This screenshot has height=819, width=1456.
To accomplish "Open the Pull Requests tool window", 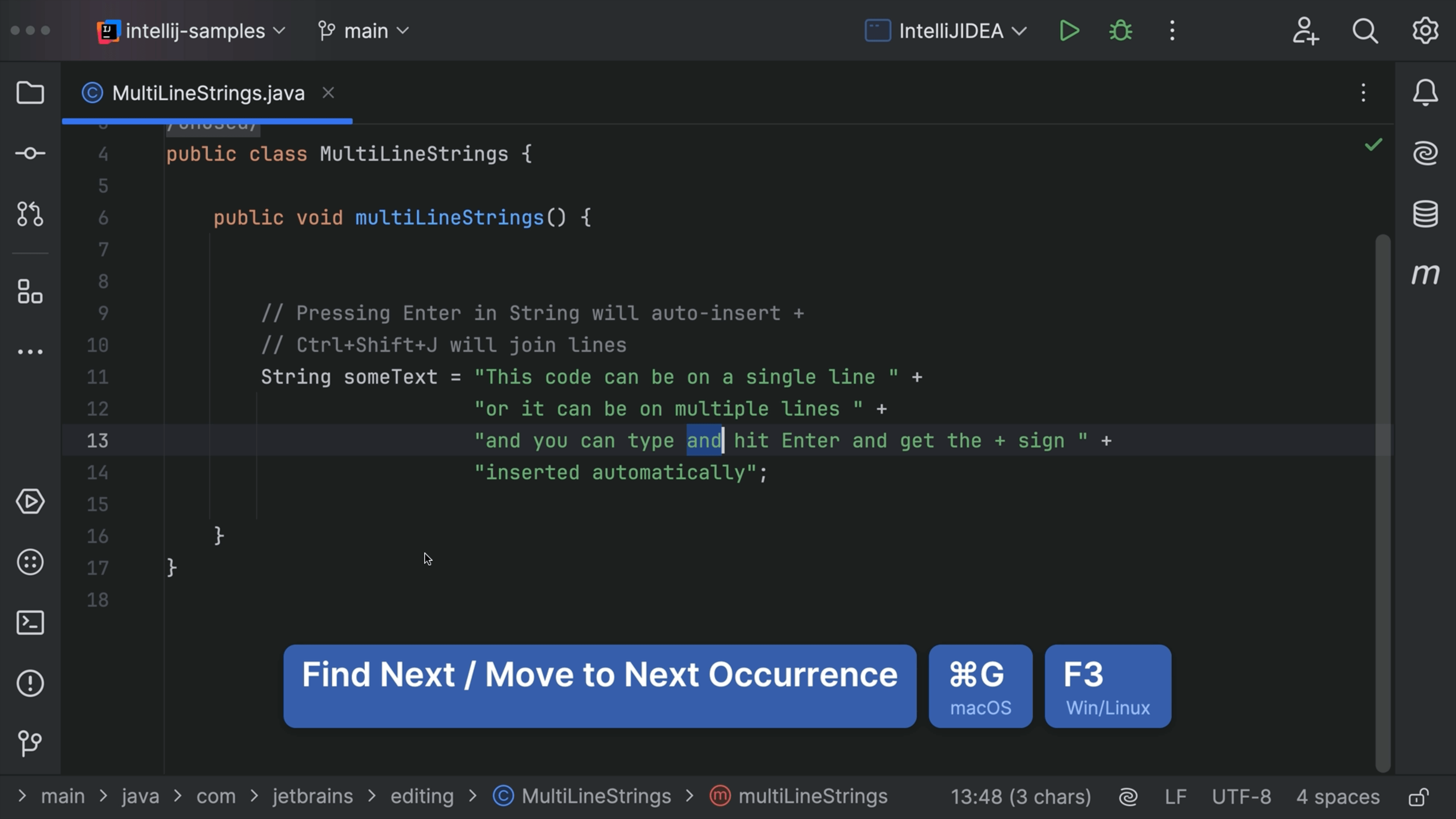I will (x=30, y=214).
